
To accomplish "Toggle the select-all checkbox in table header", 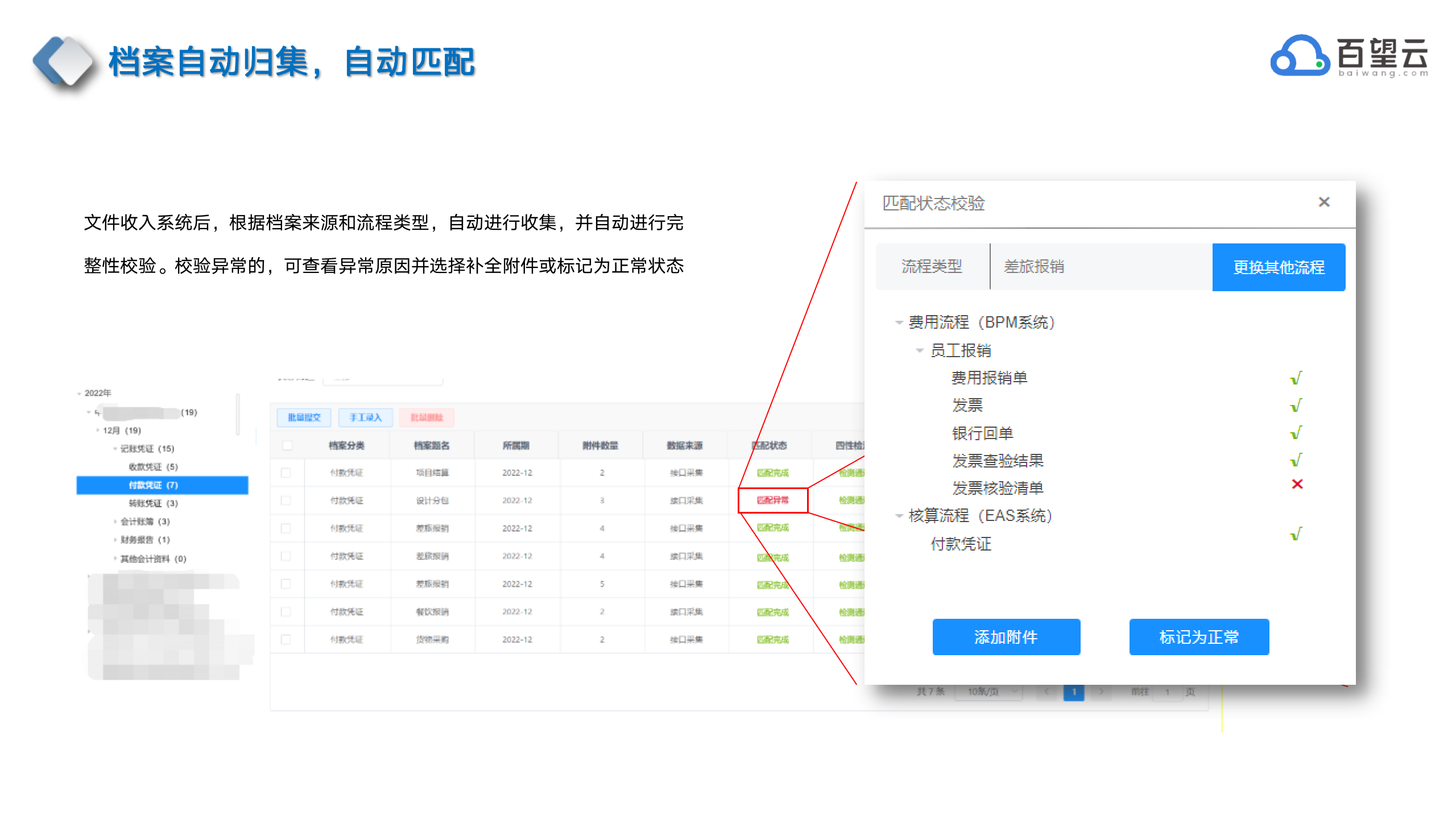I will (x=287, y=445).
